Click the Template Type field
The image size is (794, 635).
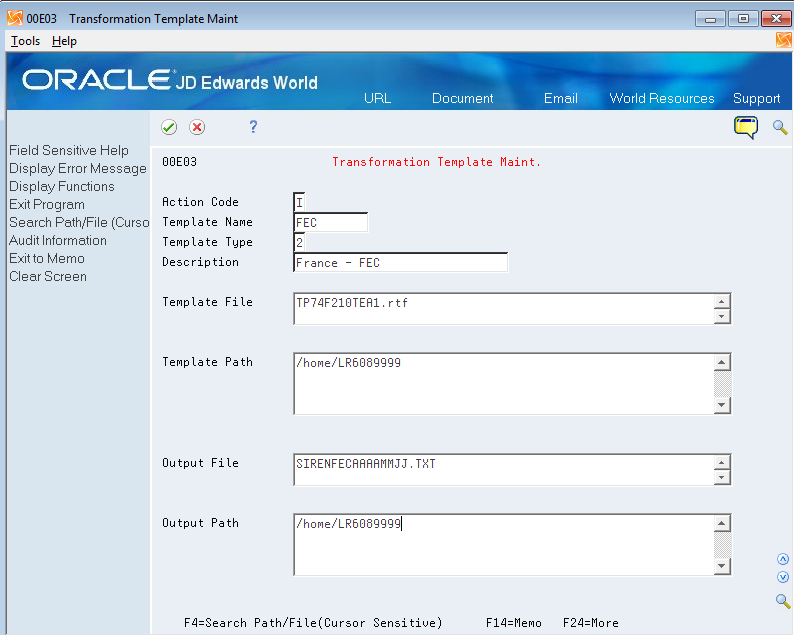(299, 242)
